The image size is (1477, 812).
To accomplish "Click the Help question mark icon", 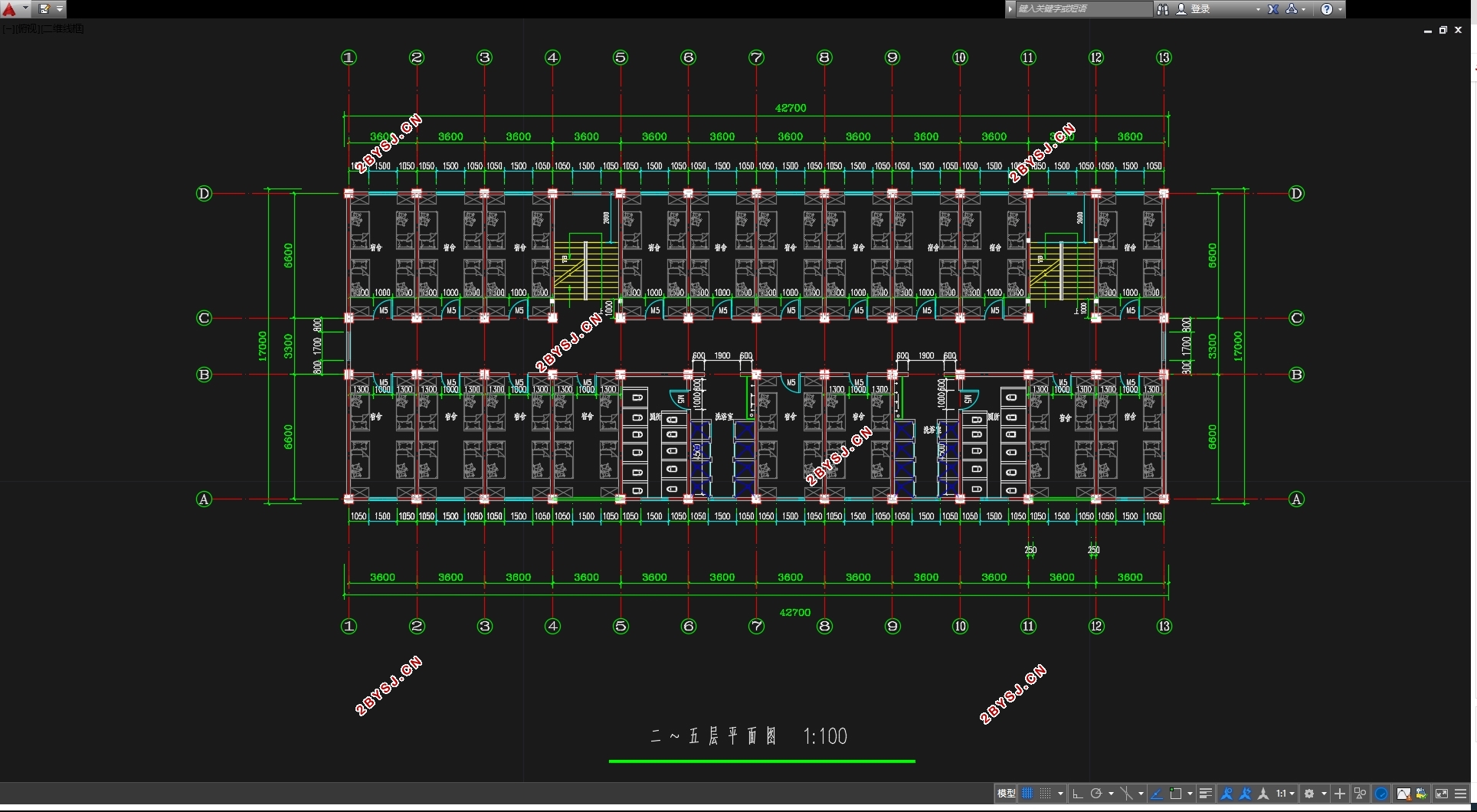I will [x=1327, y=9].
